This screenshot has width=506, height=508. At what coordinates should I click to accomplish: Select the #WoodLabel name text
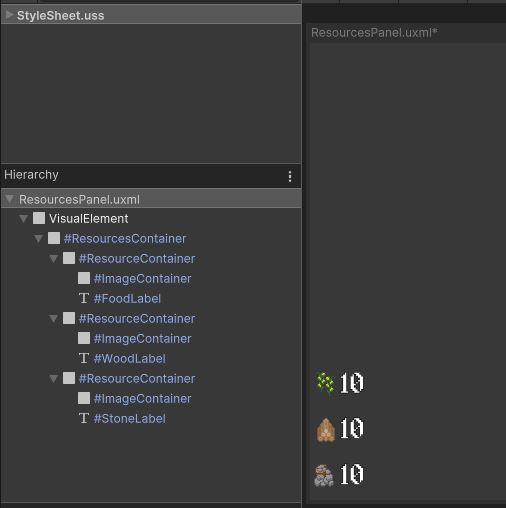(x=130, y=359)
